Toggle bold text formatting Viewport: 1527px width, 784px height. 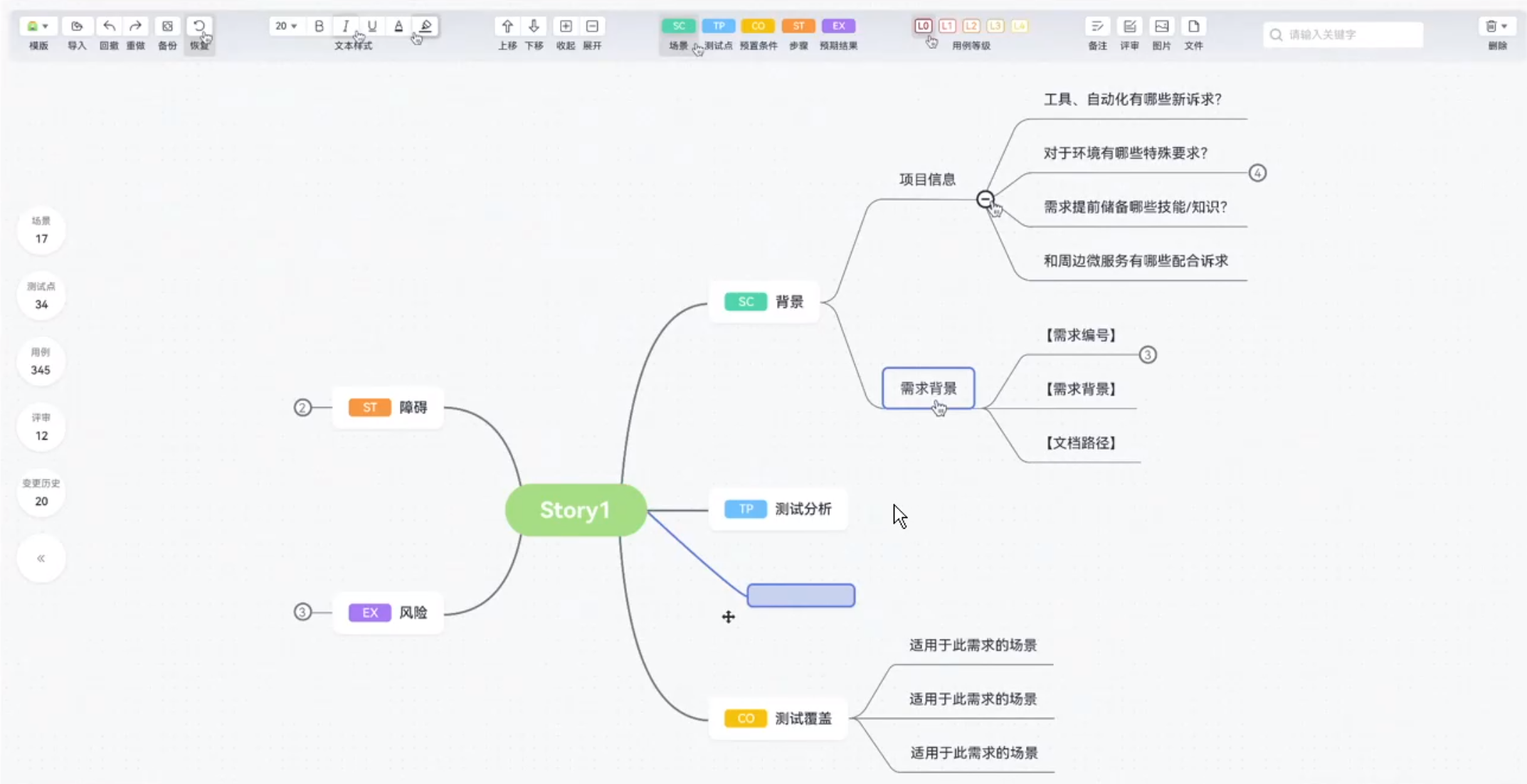point(319,26)
